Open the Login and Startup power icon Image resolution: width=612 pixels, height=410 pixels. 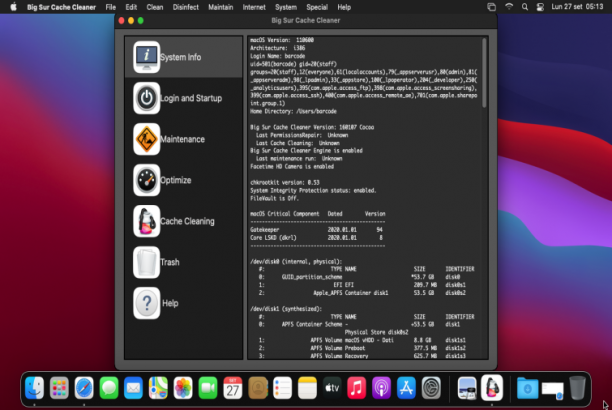[146, 98]
